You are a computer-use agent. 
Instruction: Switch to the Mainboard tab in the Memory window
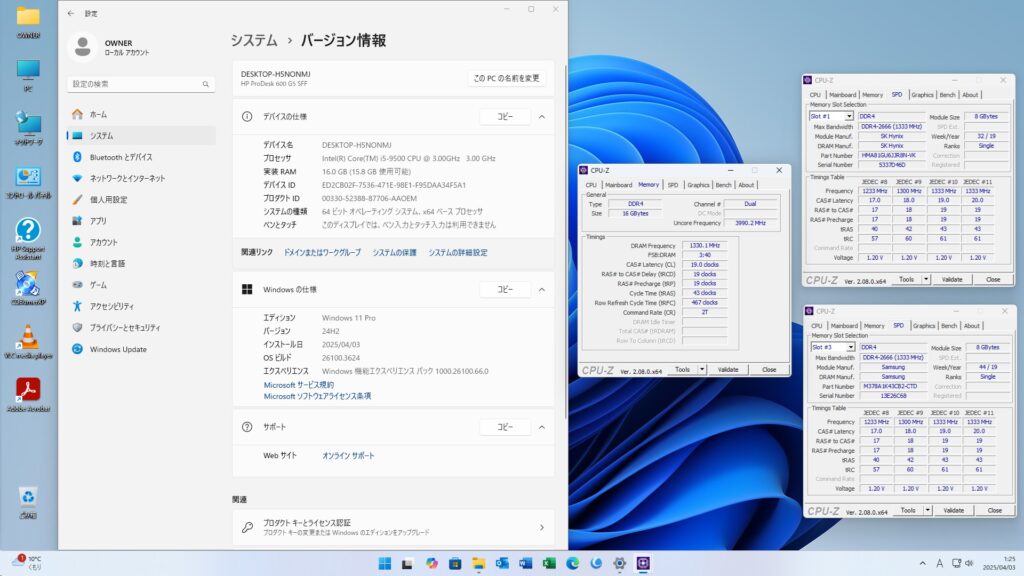tap(618, 185)
